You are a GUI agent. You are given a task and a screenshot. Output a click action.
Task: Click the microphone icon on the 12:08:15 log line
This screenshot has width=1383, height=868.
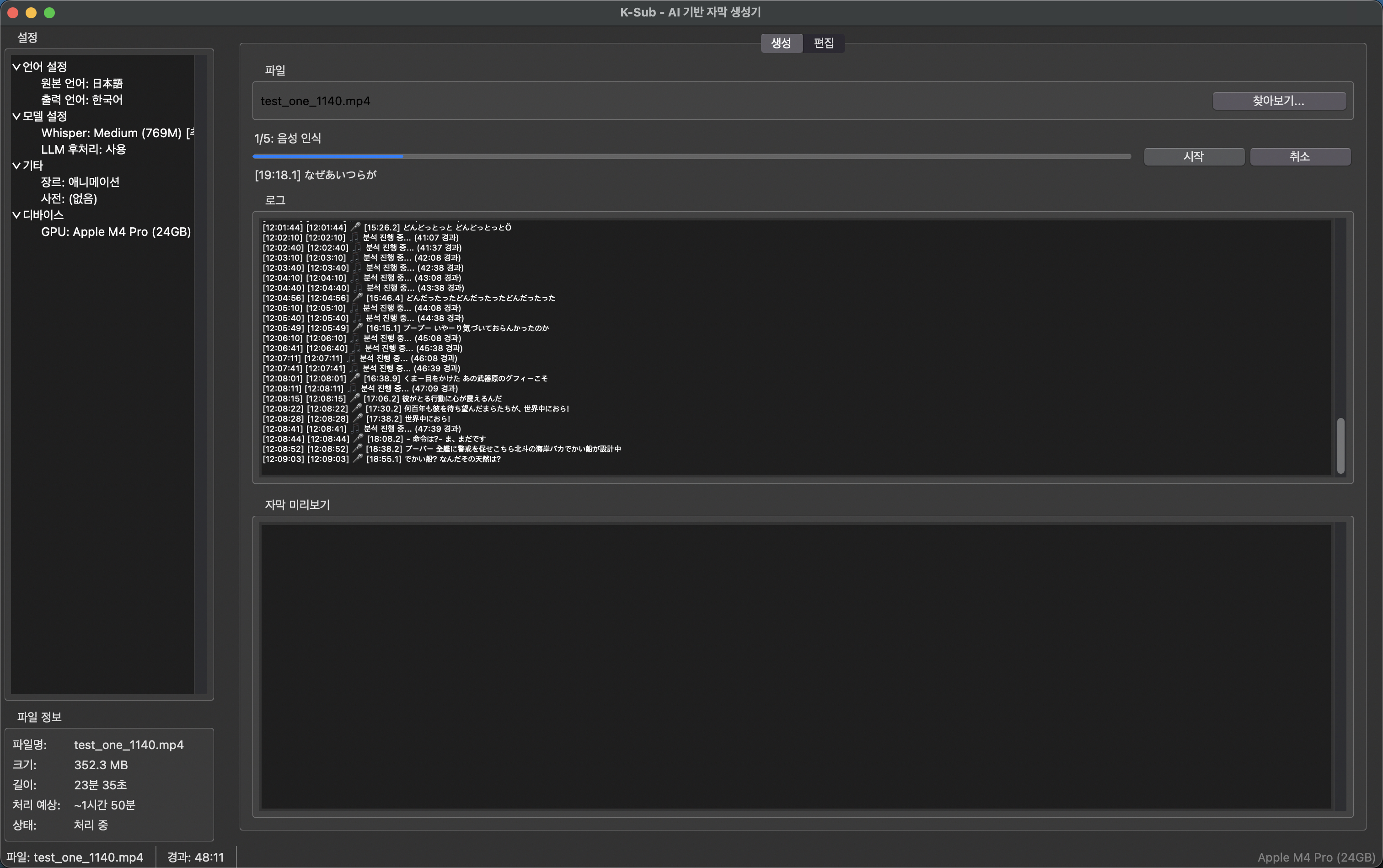355,398
